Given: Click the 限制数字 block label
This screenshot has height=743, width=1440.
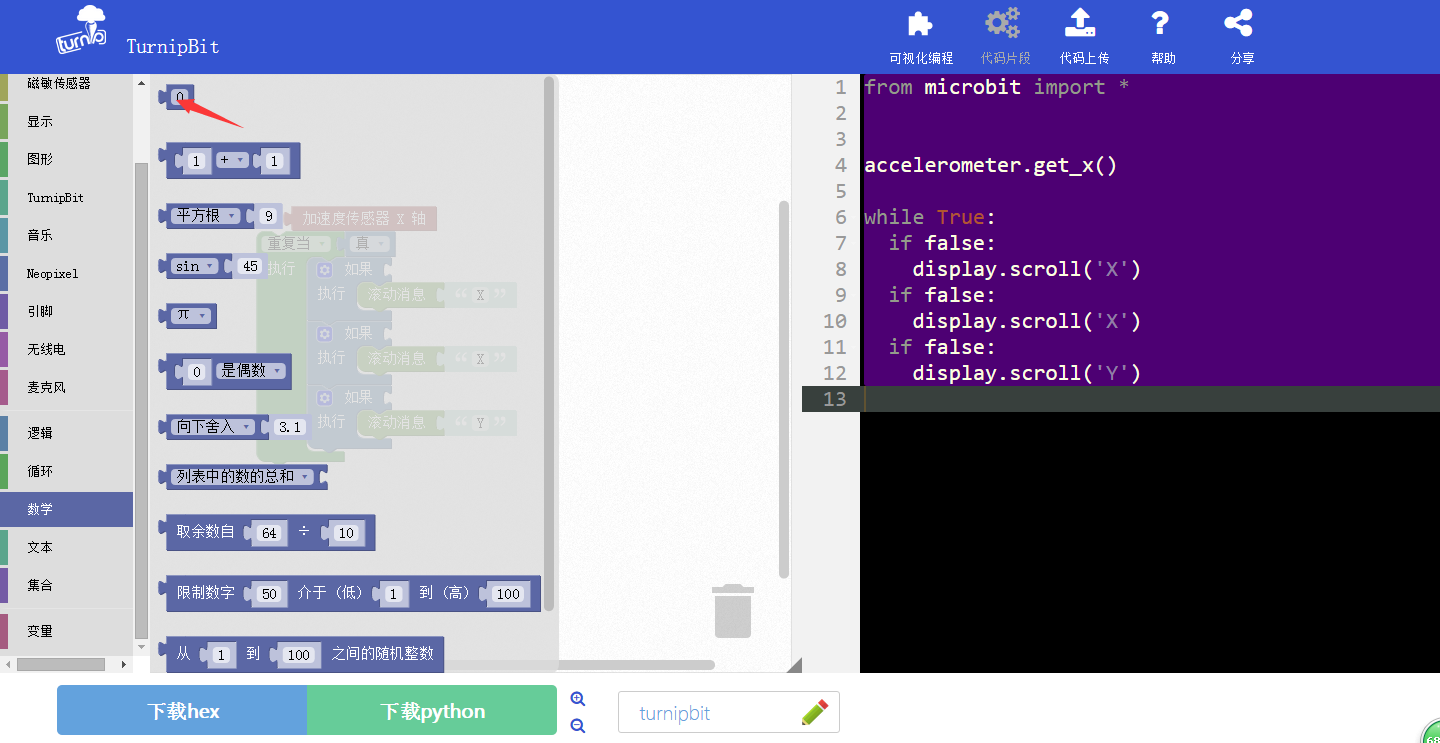Looking at the screenshot, I should click(206, 593).
